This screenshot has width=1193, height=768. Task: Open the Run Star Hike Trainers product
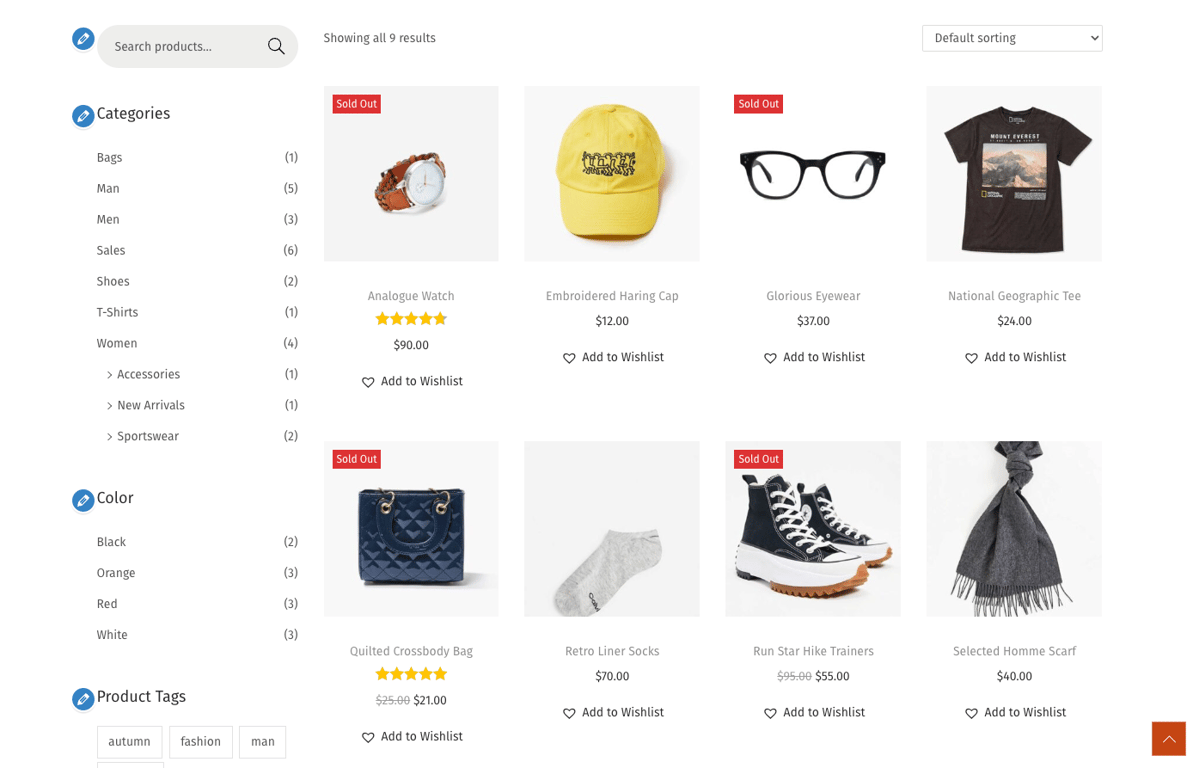click(x=813, y=651)
